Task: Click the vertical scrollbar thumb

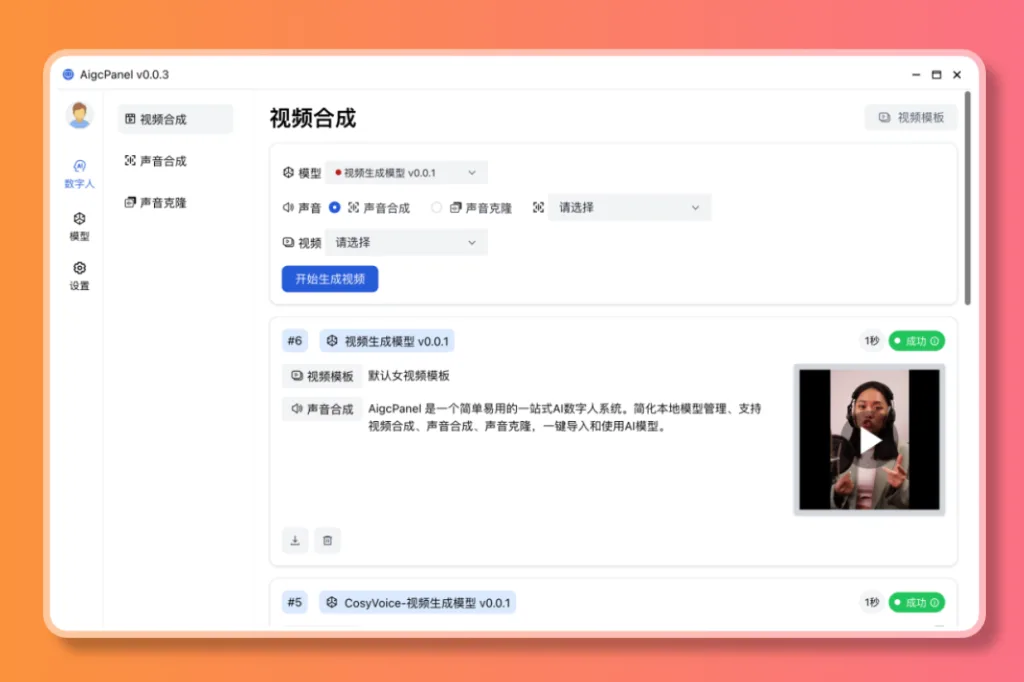Action: click(x=967, y=198)
